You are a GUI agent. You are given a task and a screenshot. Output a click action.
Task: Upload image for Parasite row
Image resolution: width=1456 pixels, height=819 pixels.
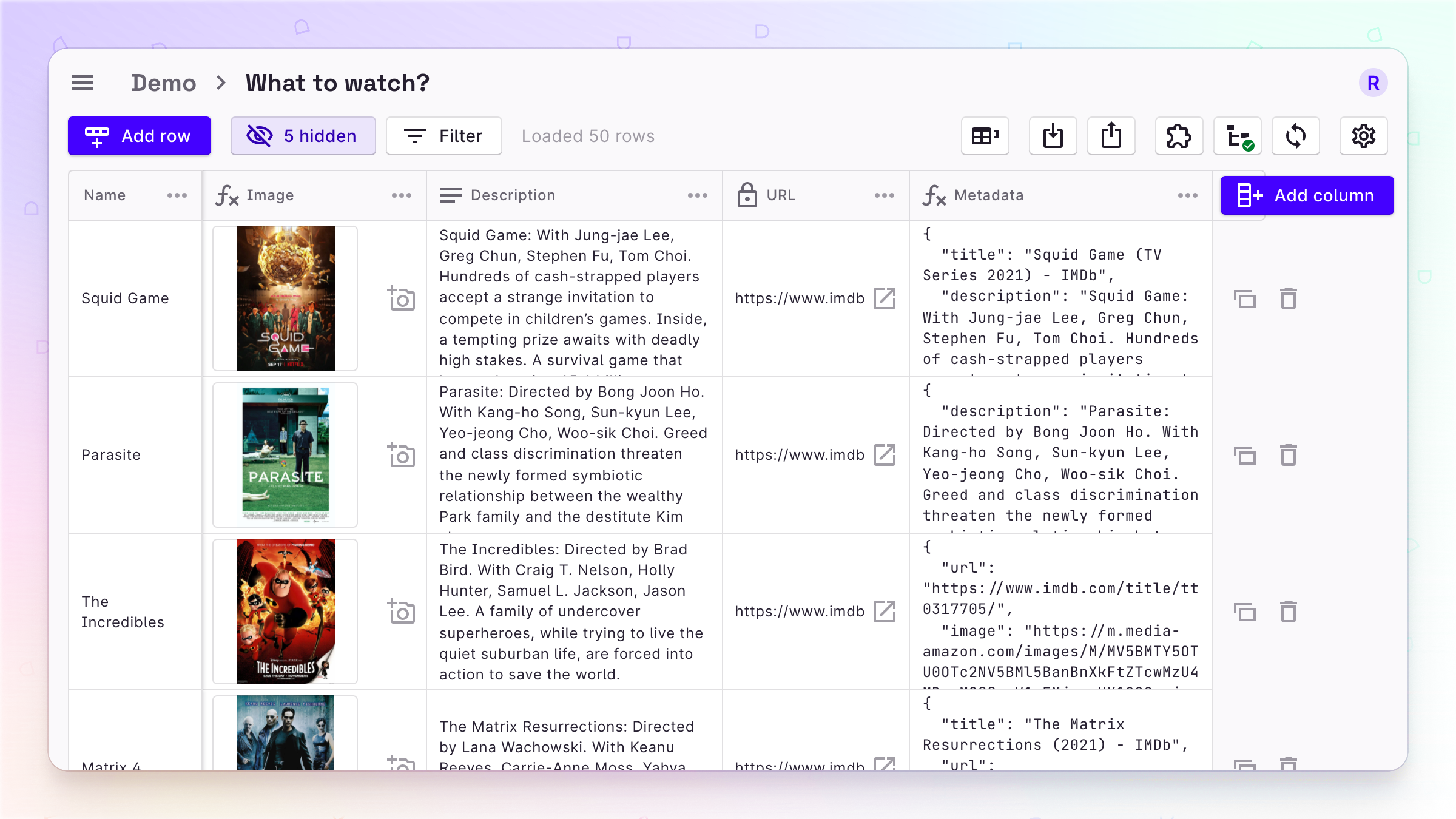coord(401,455)
